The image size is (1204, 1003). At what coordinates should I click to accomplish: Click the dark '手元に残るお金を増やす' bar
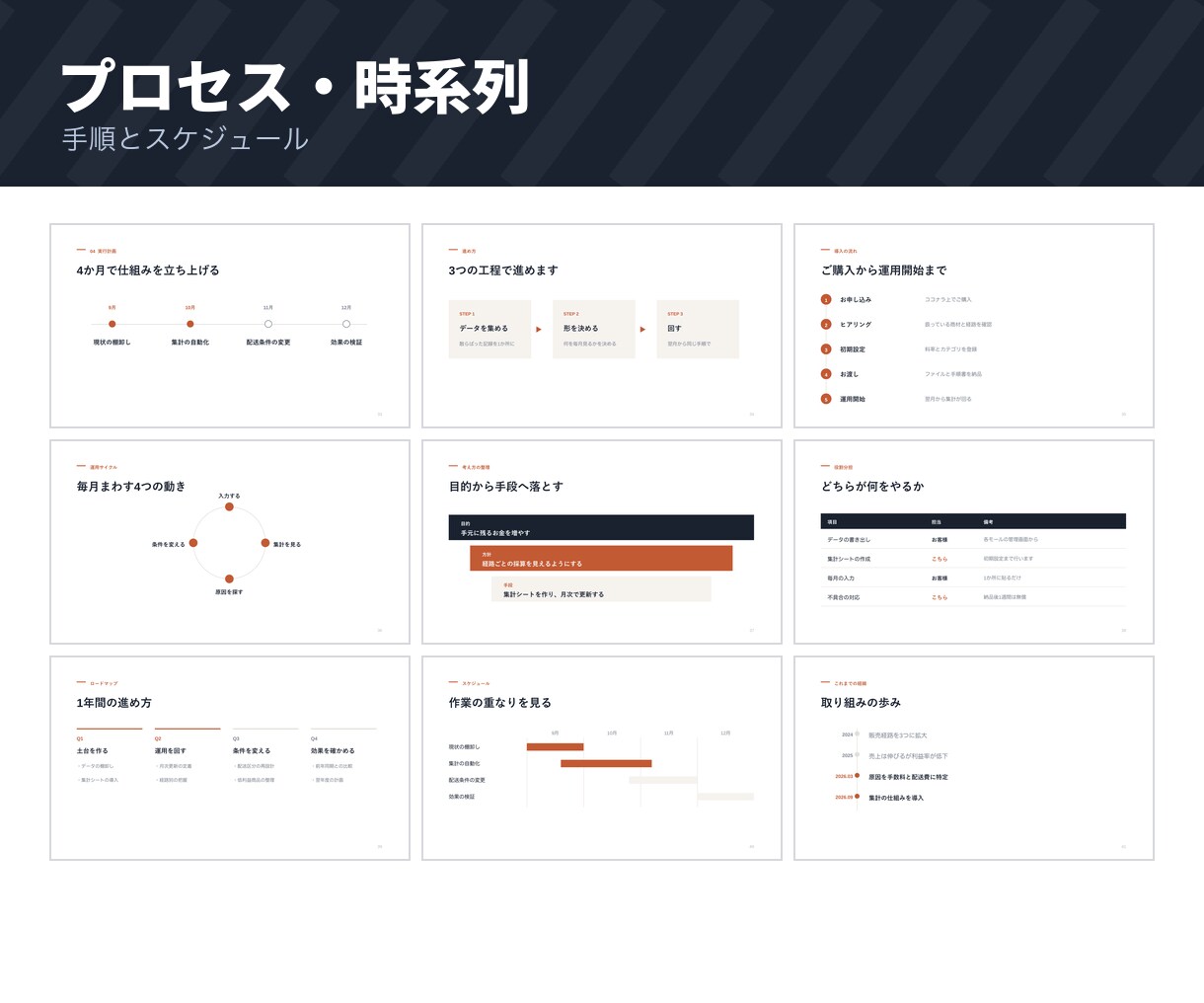[601, 527]
